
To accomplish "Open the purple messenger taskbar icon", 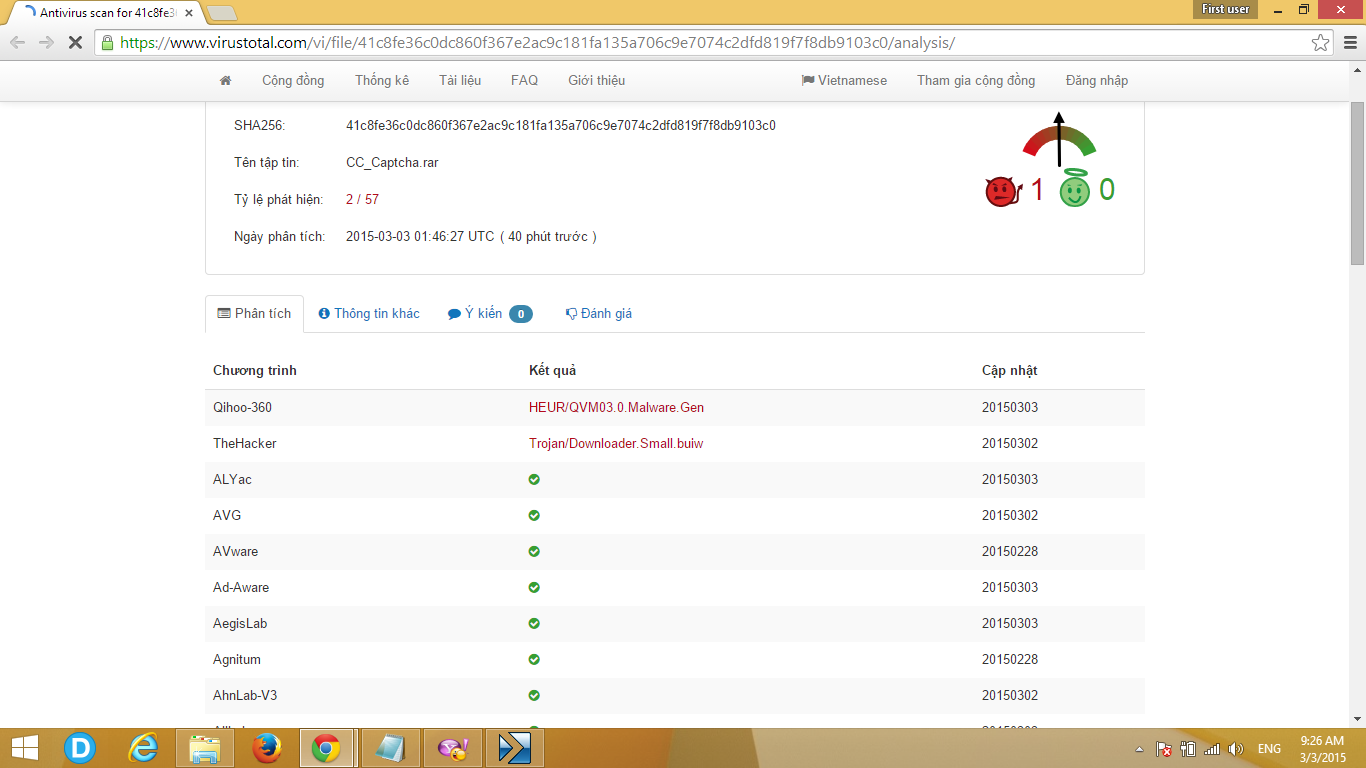I will click(453, 748).
